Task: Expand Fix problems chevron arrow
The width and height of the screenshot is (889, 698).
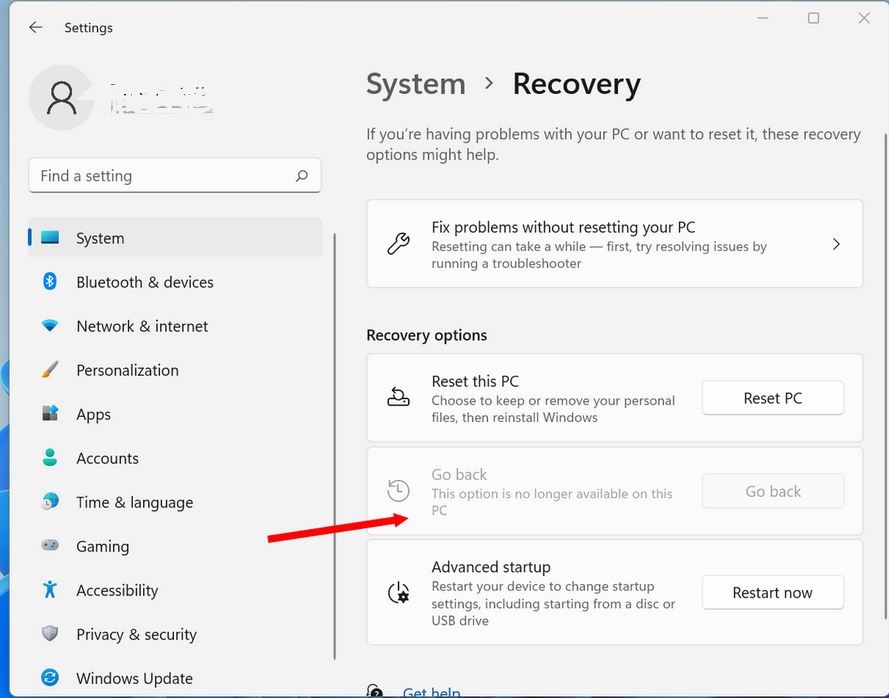Action: coord(836,244)
